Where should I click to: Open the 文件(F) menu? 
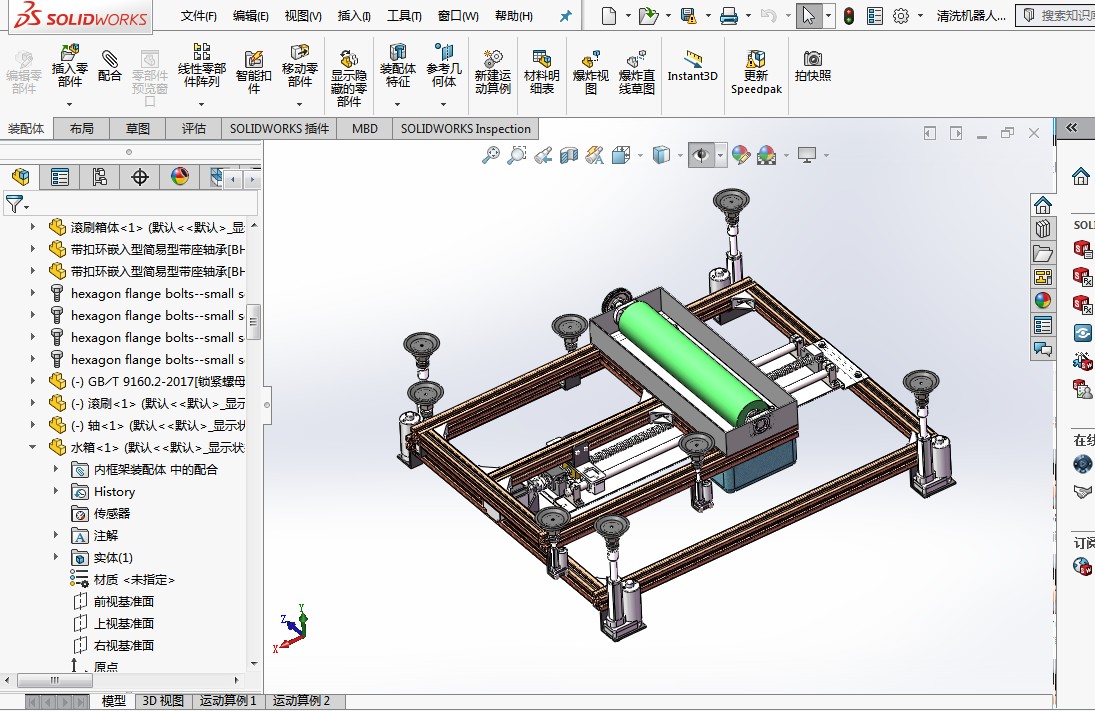coord(198,15)
